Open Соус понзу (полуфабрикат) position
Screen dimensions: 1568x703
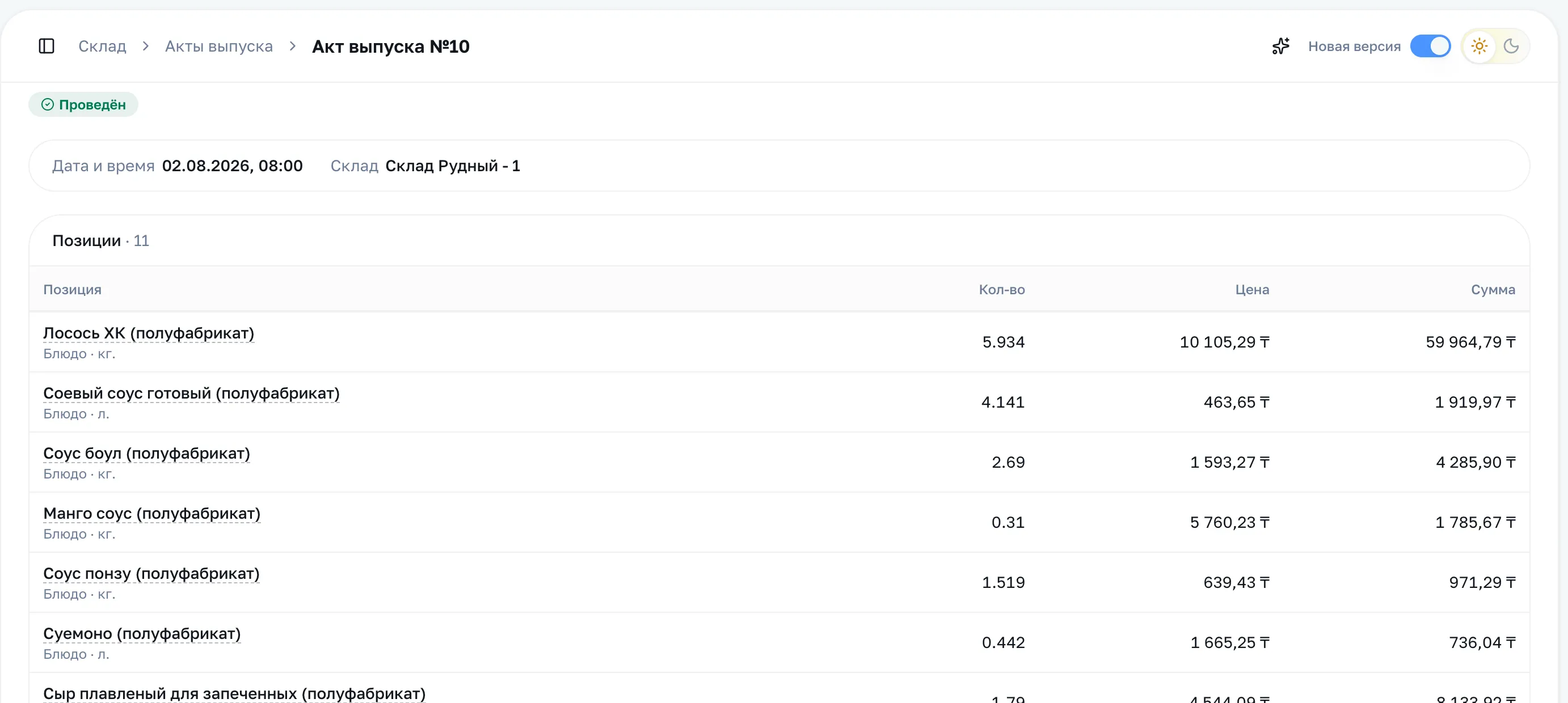151,574
